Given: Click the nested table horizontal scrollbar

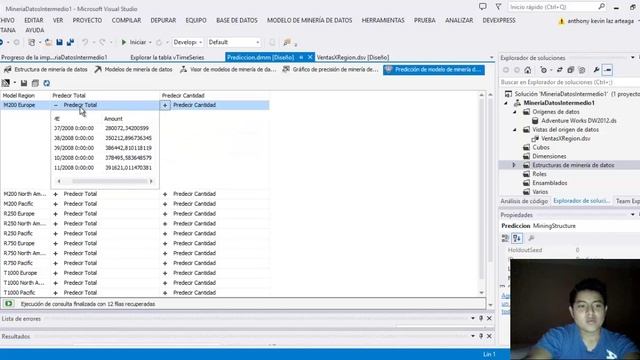Looking at the screenshot, I should coord(105,181).
